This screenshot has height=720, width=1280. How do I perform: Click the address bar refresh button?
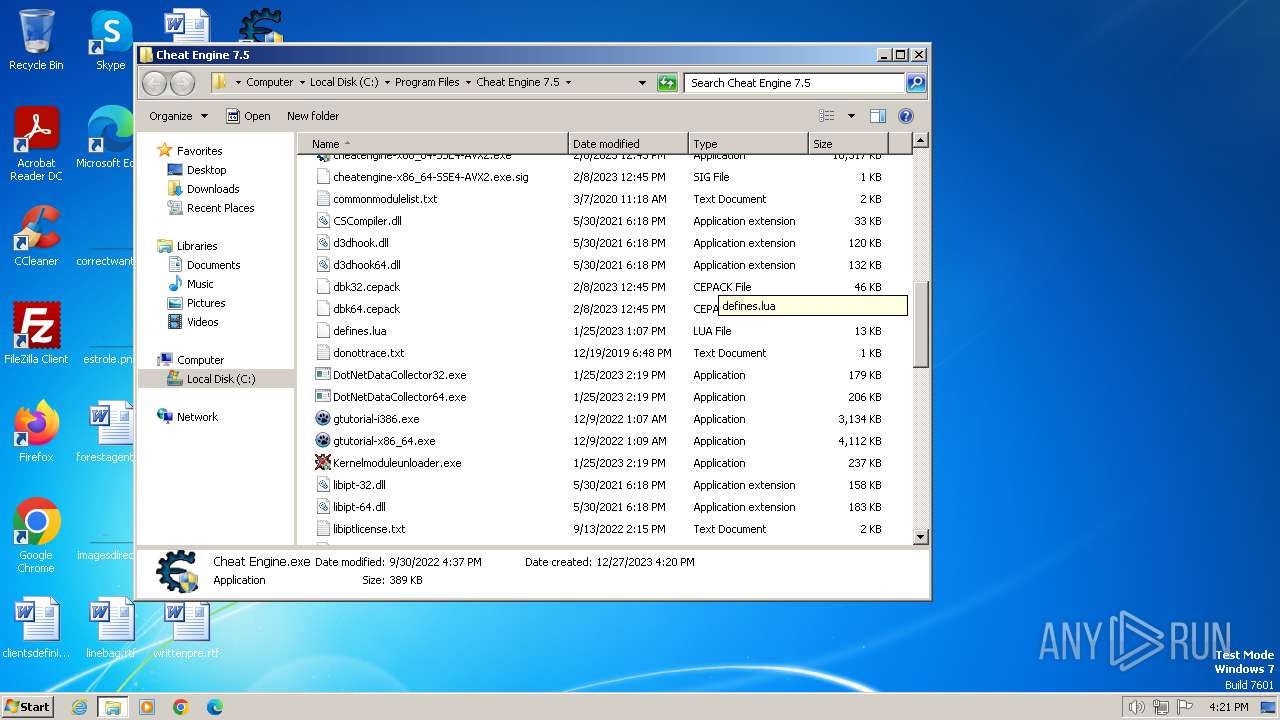(667, 83)
